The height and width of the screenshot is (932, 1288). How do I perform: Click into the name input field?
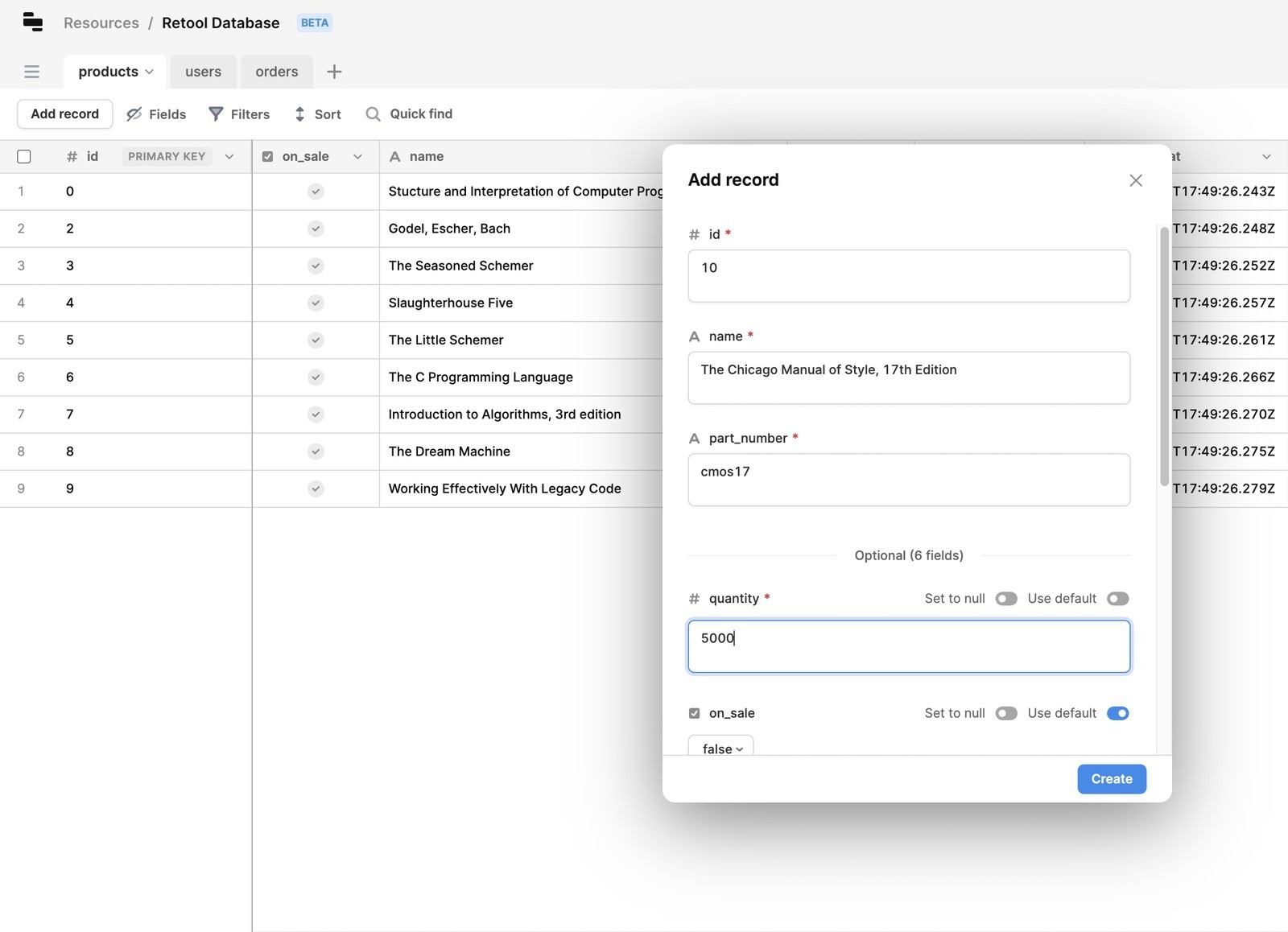pyautogui.click(x=909, y=378)
